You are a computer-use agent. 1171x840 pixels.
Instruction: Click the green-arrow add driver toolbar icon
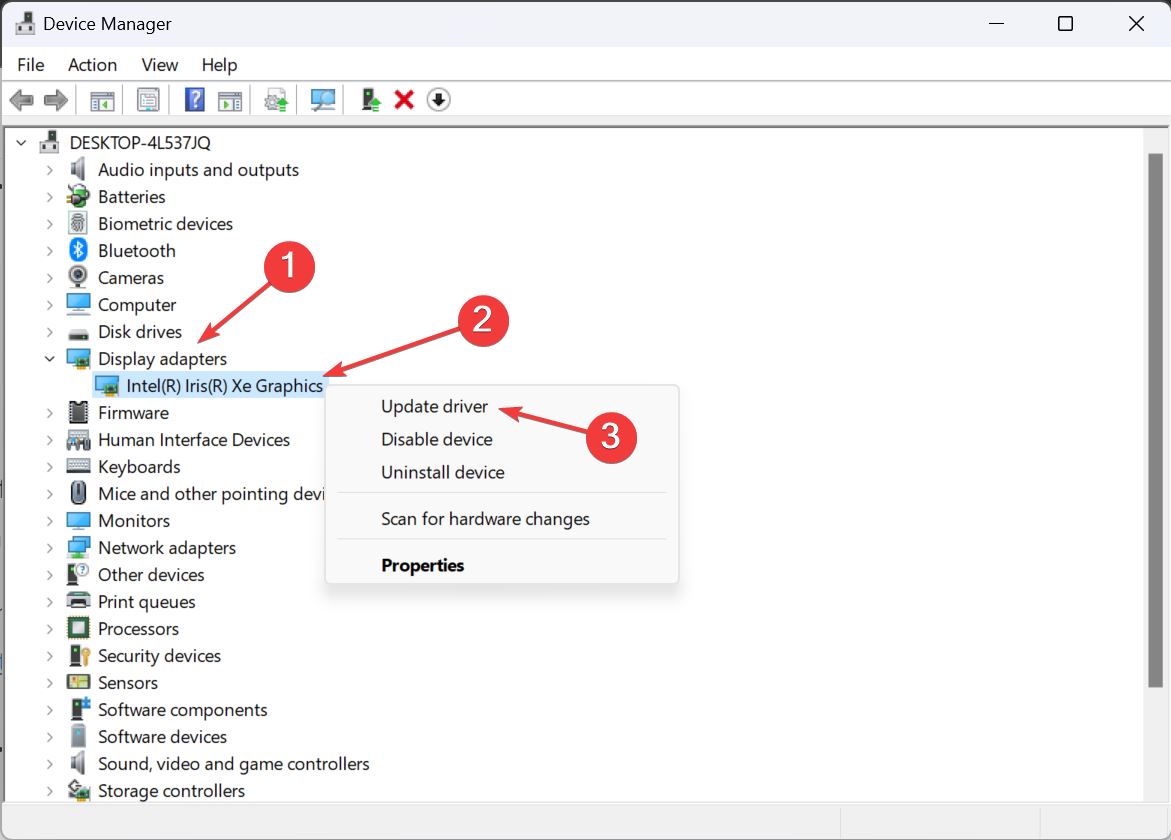[x=371, y=100]
